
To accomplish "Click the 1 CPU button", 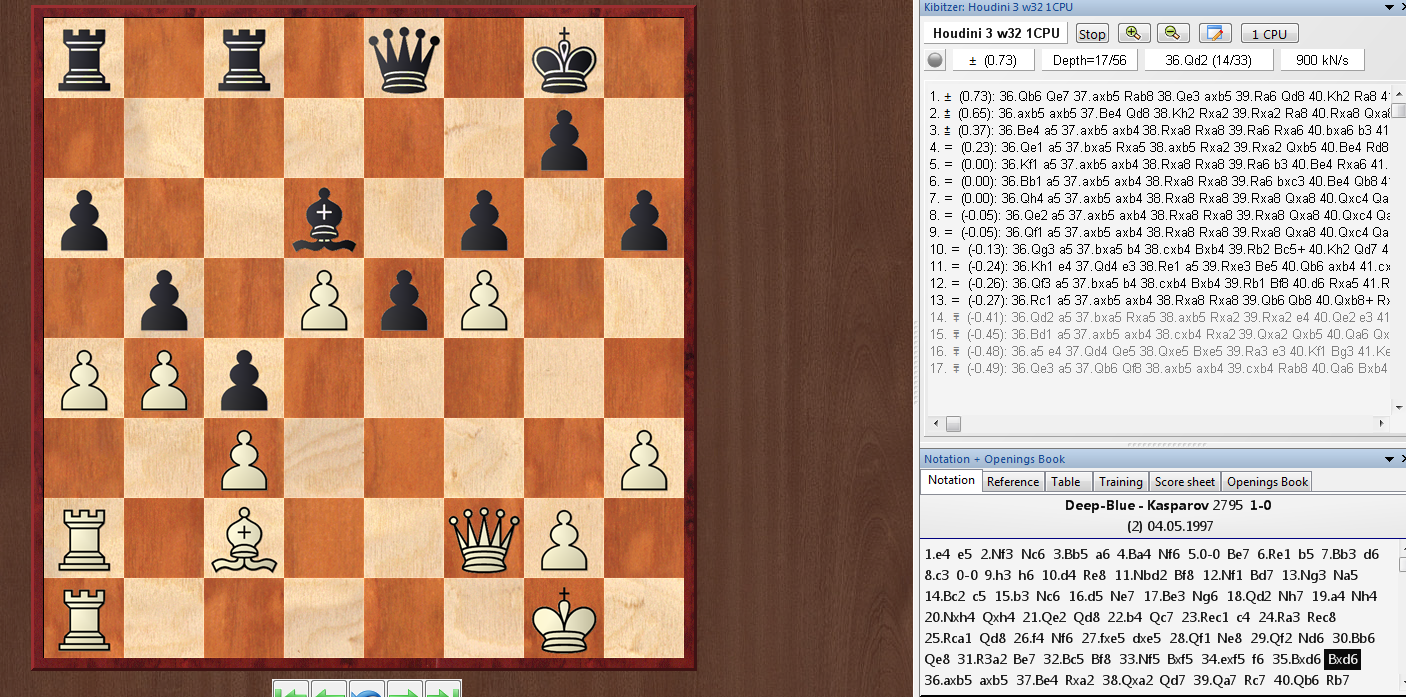I will click(1269, 34).
